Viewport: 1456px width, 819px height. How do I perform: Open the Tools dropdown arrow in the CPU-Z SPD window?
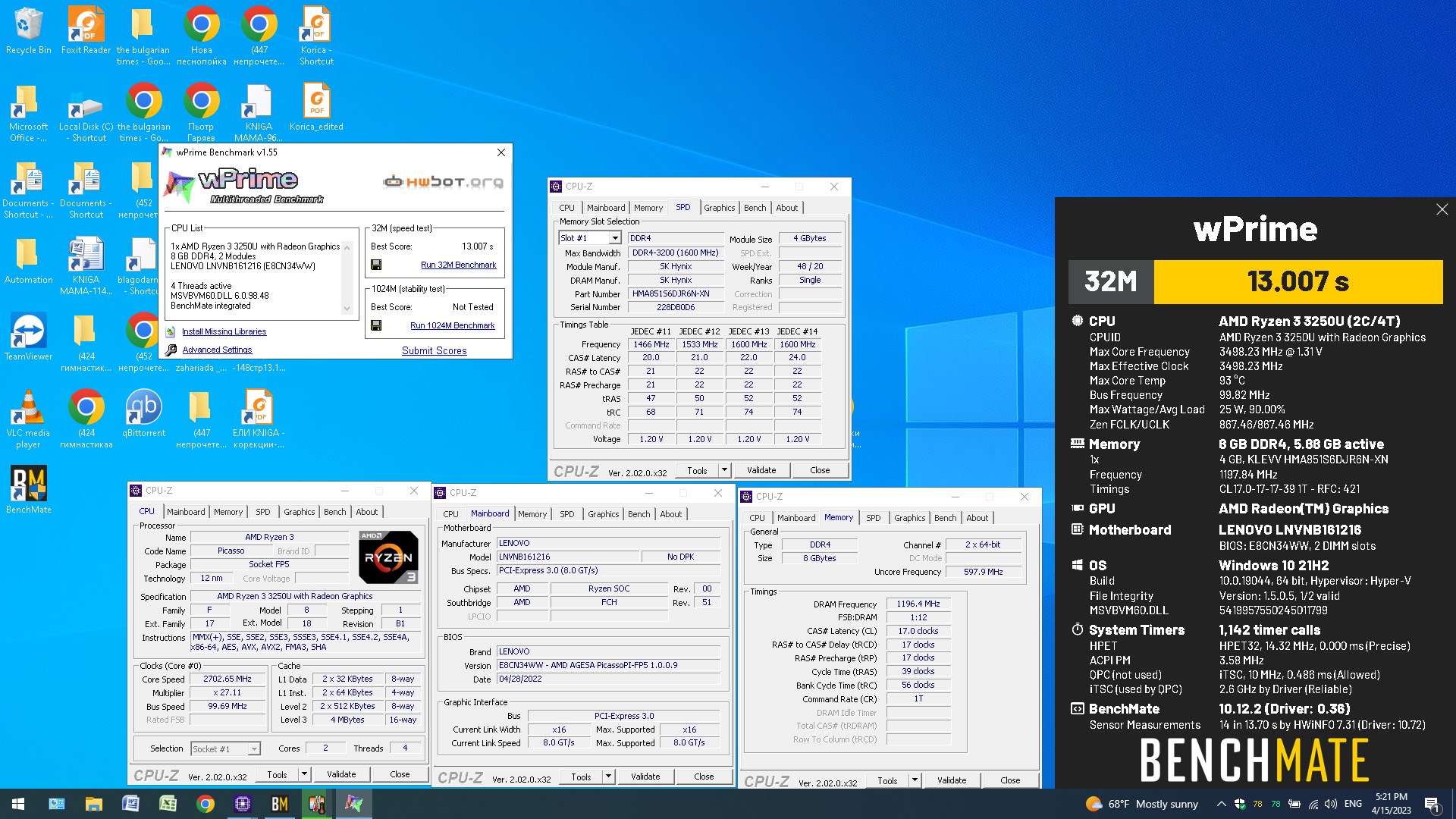(724, 470)
